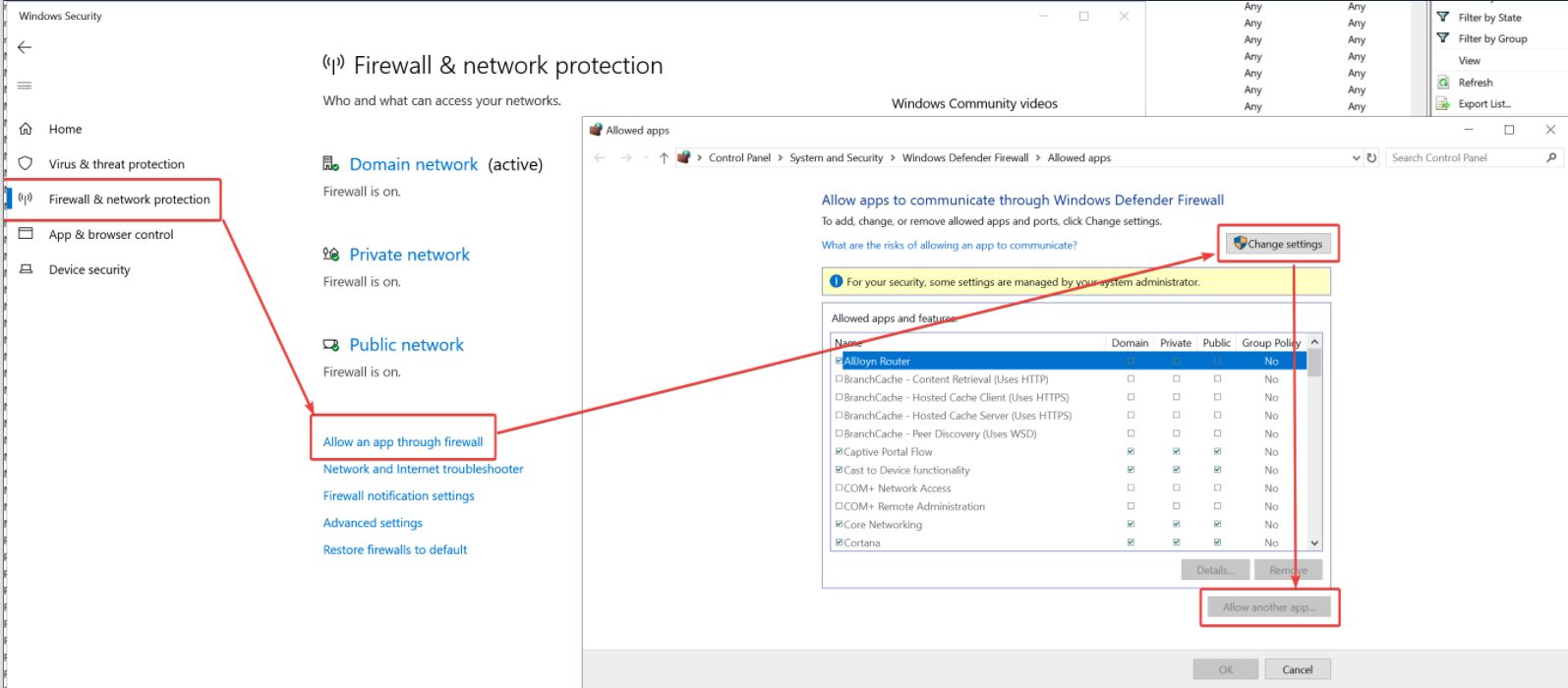Click the Device security laptop icon

click(26, 268)
